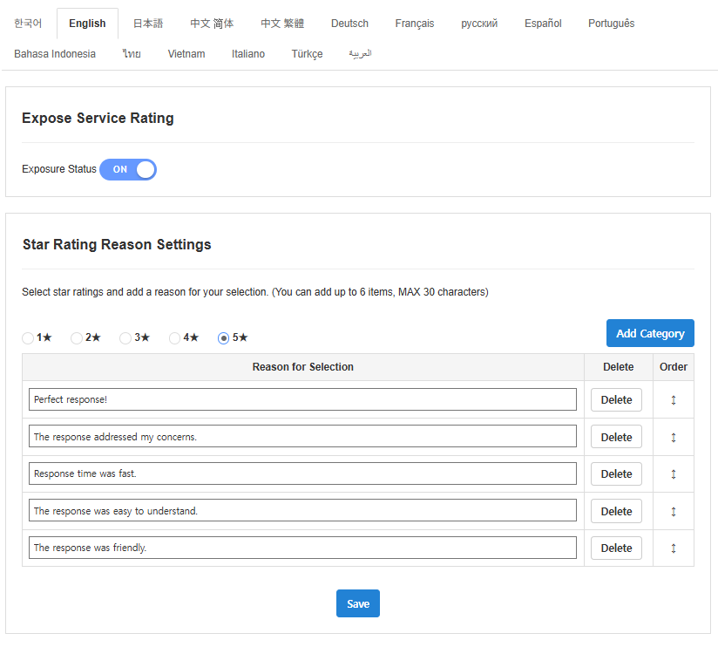The width and height of the screenshot is (718, 646).
Task: Select the 1★ rating radio button
Action: tap(28, 338)
